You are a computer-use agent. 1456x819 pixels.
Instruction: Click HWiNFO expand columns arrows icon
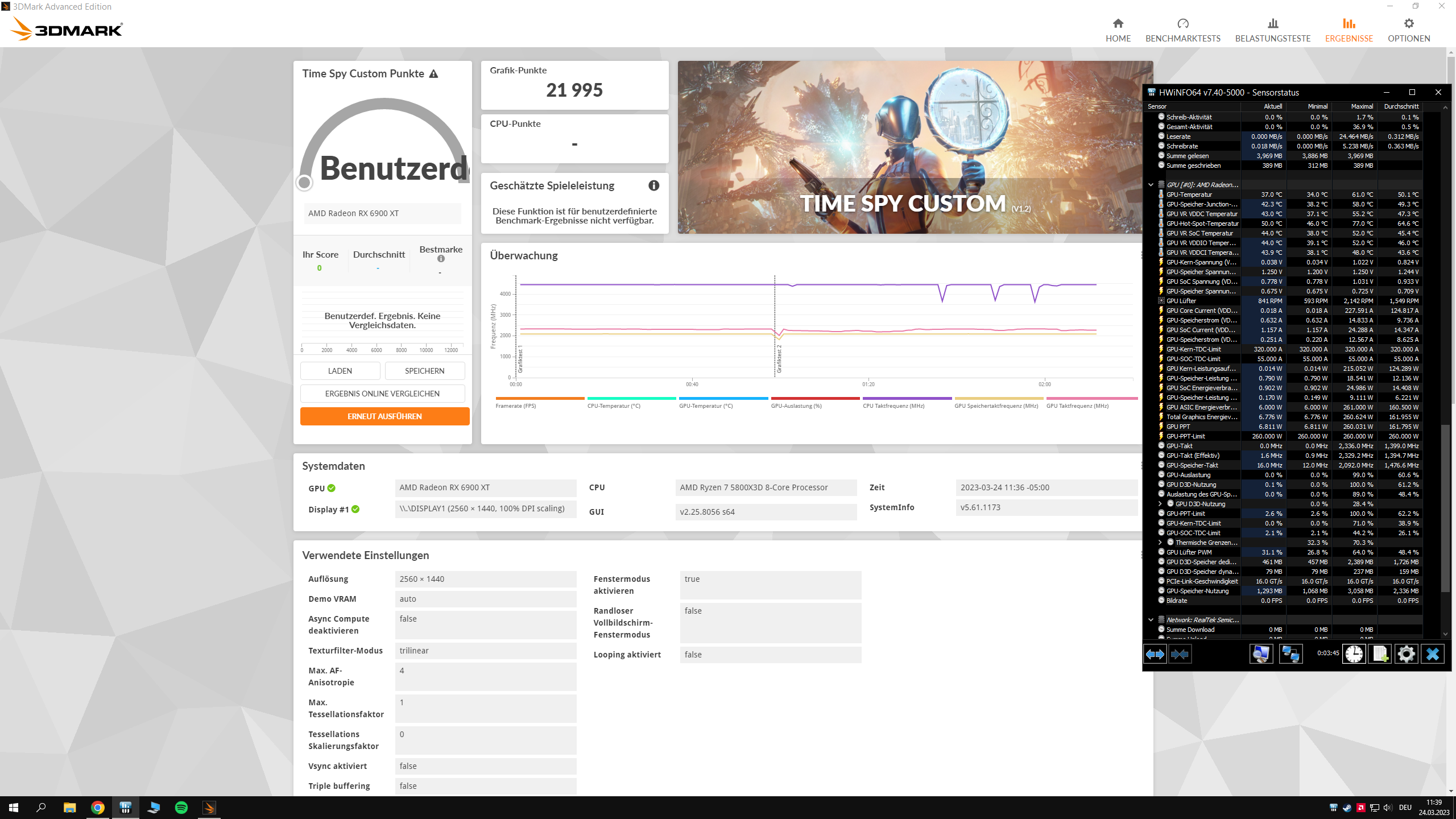pyautogui.click(x=1155, y=654)
